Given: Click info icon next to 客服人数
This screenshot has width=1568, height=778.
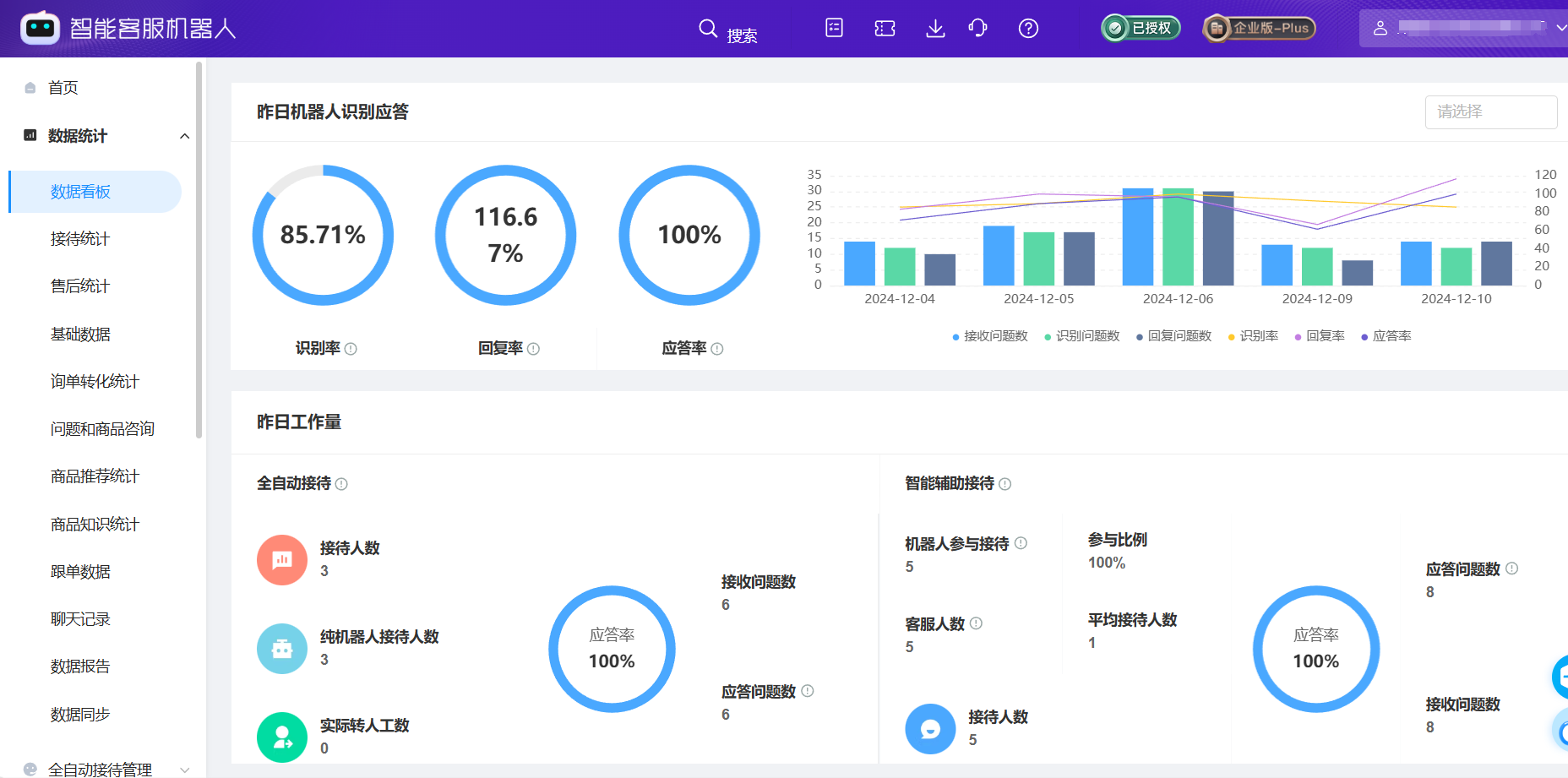Looking at the screenshot, I should pos(976,623).
